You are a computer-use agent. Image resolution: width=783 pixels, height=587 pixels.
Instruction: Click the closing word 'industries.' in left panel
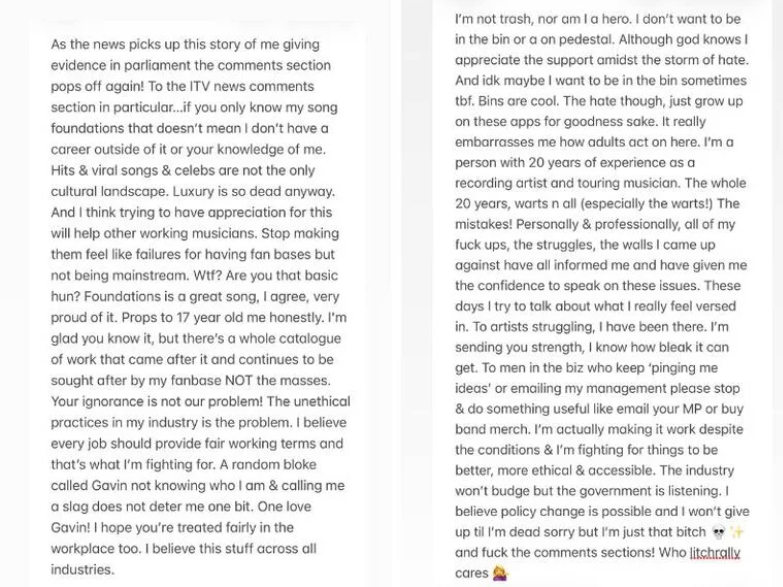pyautogui.click(x=83, y=569)
